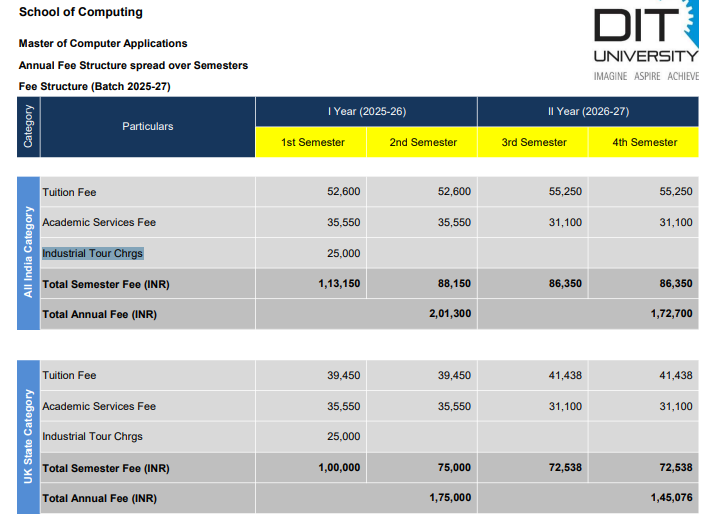This screenshot has width=722, height=529.
Task: Select the All India total 1,13,150 cell
Action: coord(339,284)
